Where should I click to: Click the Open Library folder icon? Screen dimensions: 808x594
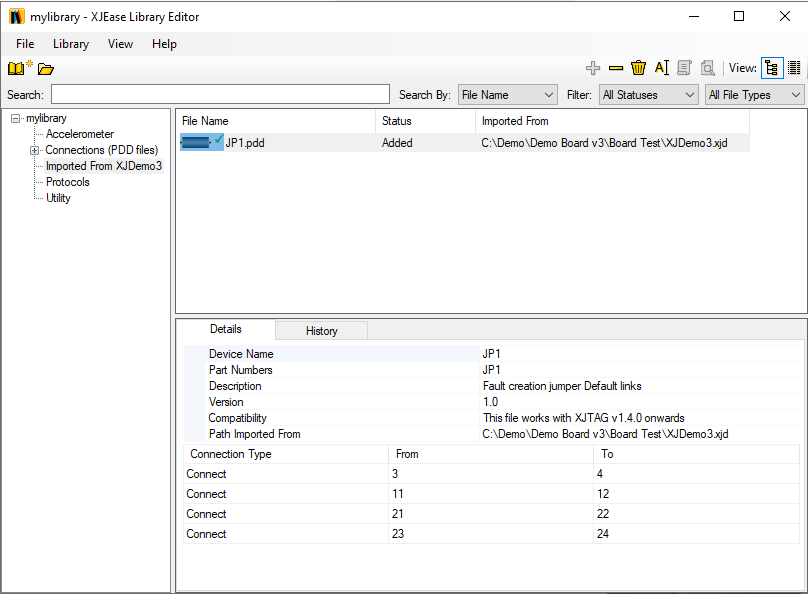(x=46, y=69)
